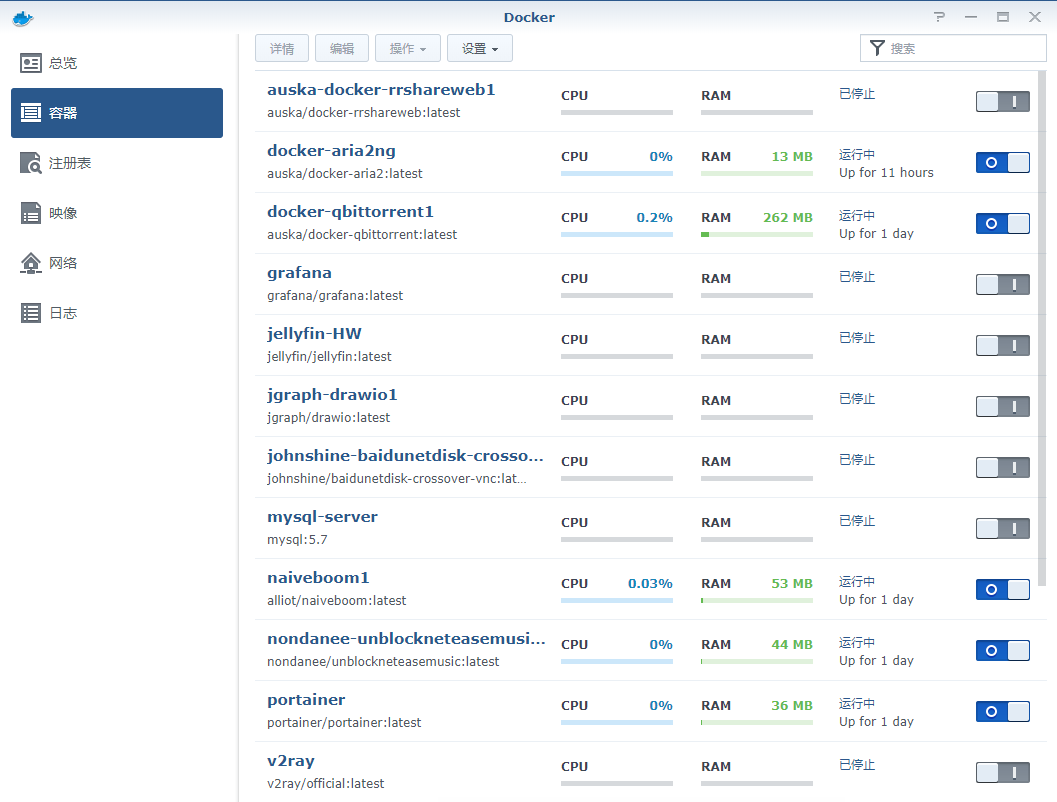The width and height of the screenshot is (1057, 802).
Task: Click the 详情 (Details) button
Action: coord(281,47)
